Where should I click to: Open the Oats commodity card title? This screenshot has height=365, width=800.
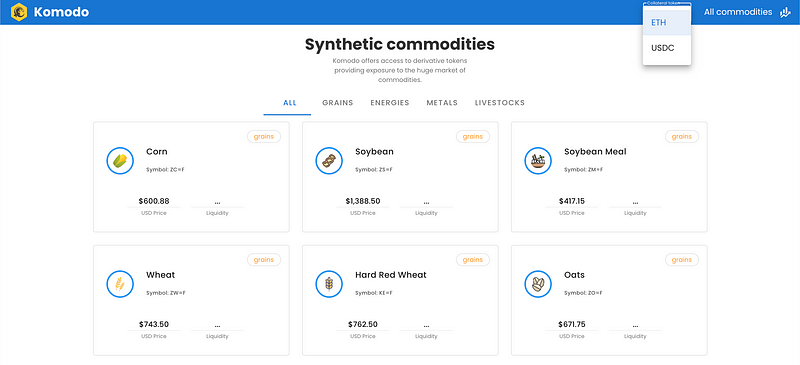click(x=574, y=275)
